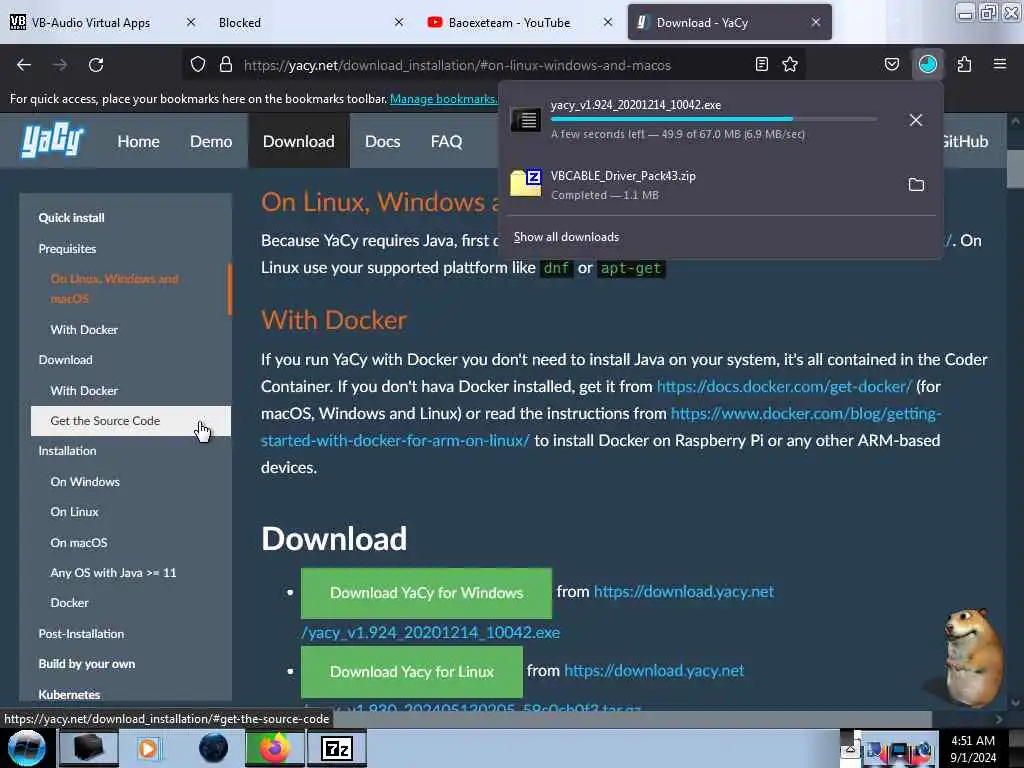Click the yacy exe download progress bar
The height and width of the screenshot is (768, 1024).
(714, 119)
